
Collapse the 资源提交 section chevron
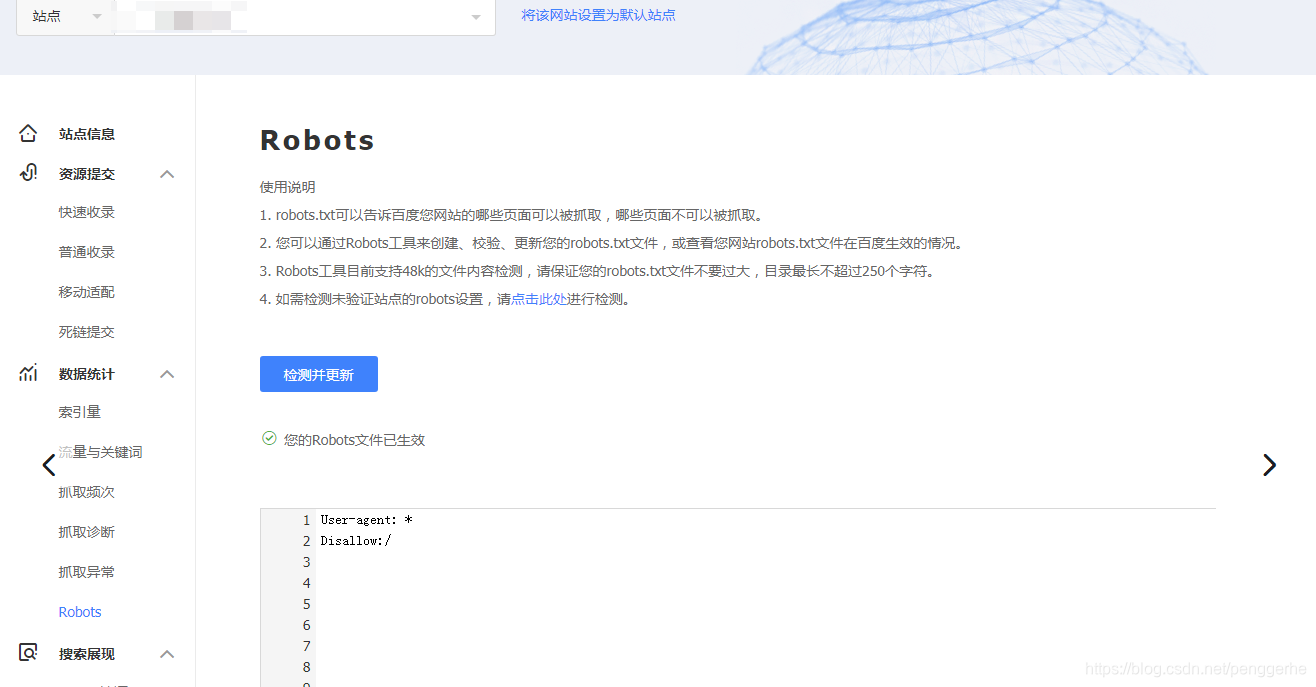[x=167, y=172]
